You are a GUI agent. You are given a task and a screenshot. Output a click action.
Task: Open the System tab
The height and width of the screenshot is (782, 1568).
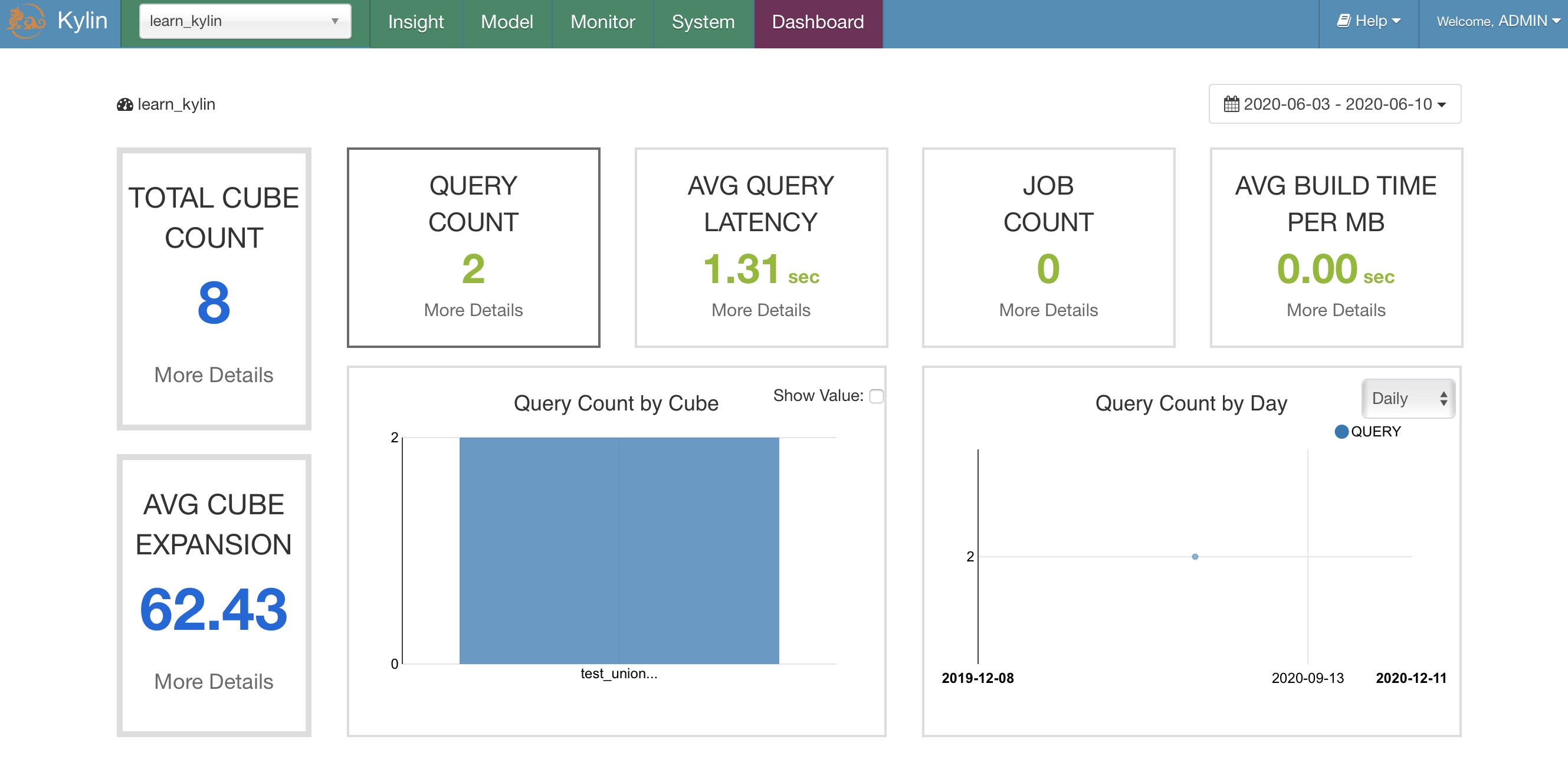pyautogui.click(x=703, y=22)
